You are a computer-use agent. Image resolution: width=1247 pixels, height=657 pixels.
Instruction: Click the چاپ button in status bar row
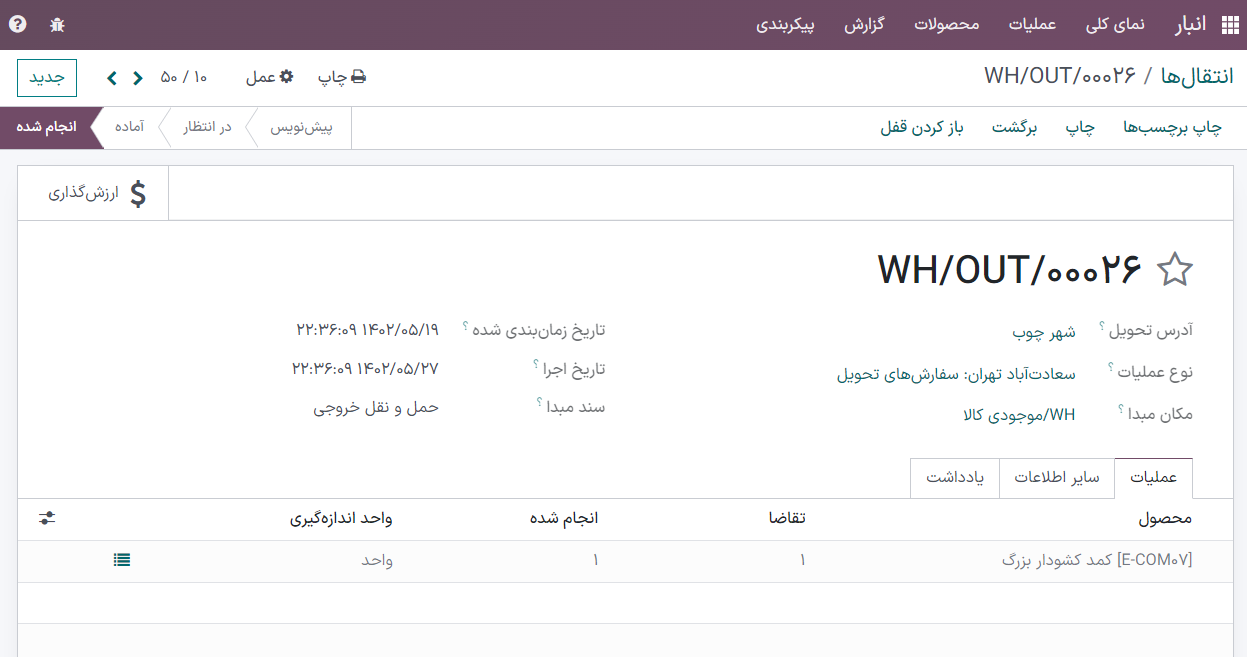[1080, 128]
